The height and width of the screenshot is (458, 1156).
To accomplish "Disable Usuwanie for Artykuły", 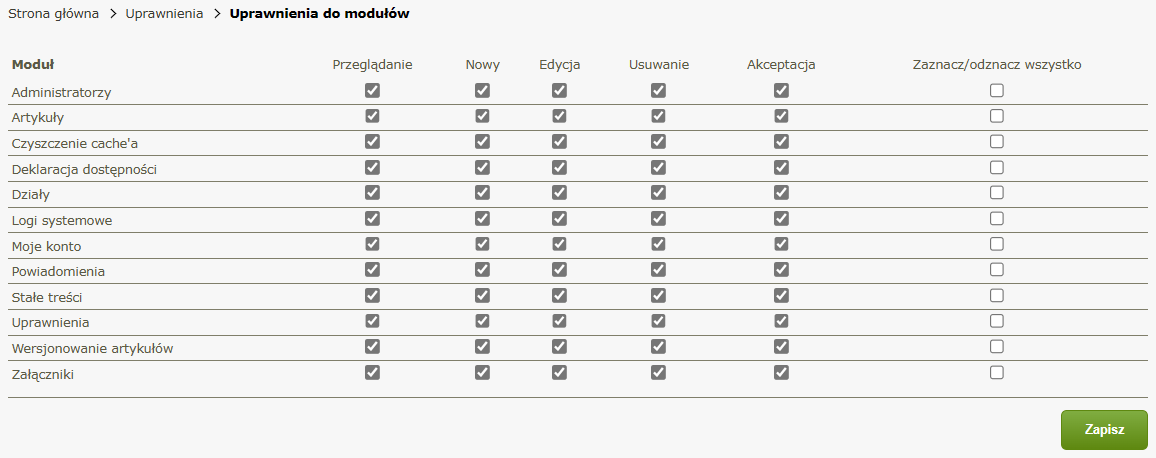I will click(x=658, y=116).
